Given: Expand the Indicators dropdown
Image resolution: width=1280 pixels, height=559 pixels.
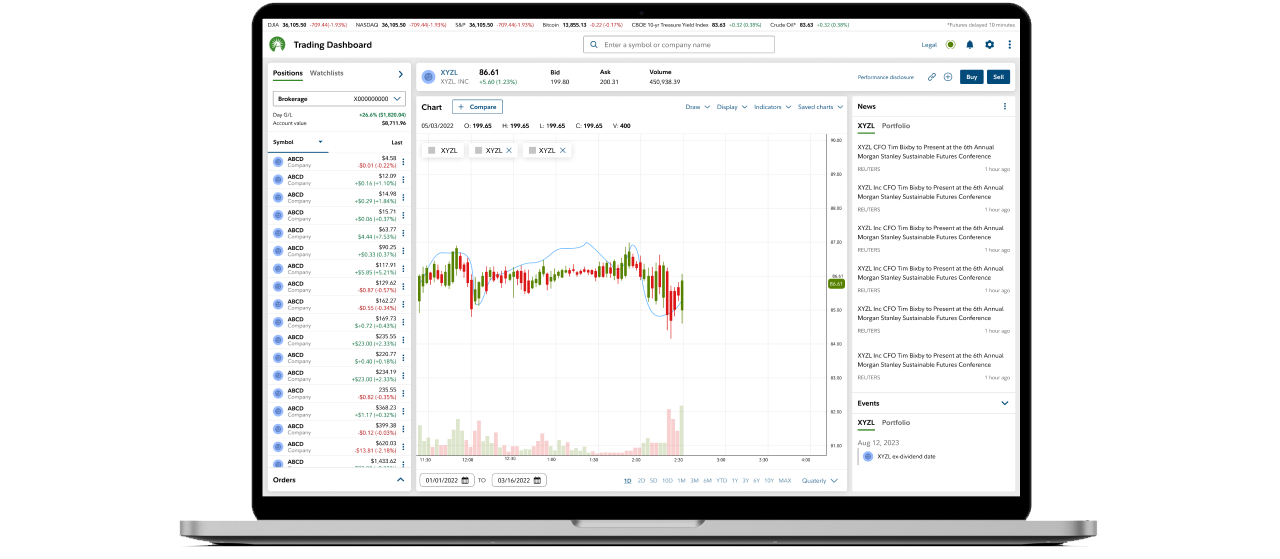Looking at the screenshot, I should pyautogui.click(x=771, y=107).
